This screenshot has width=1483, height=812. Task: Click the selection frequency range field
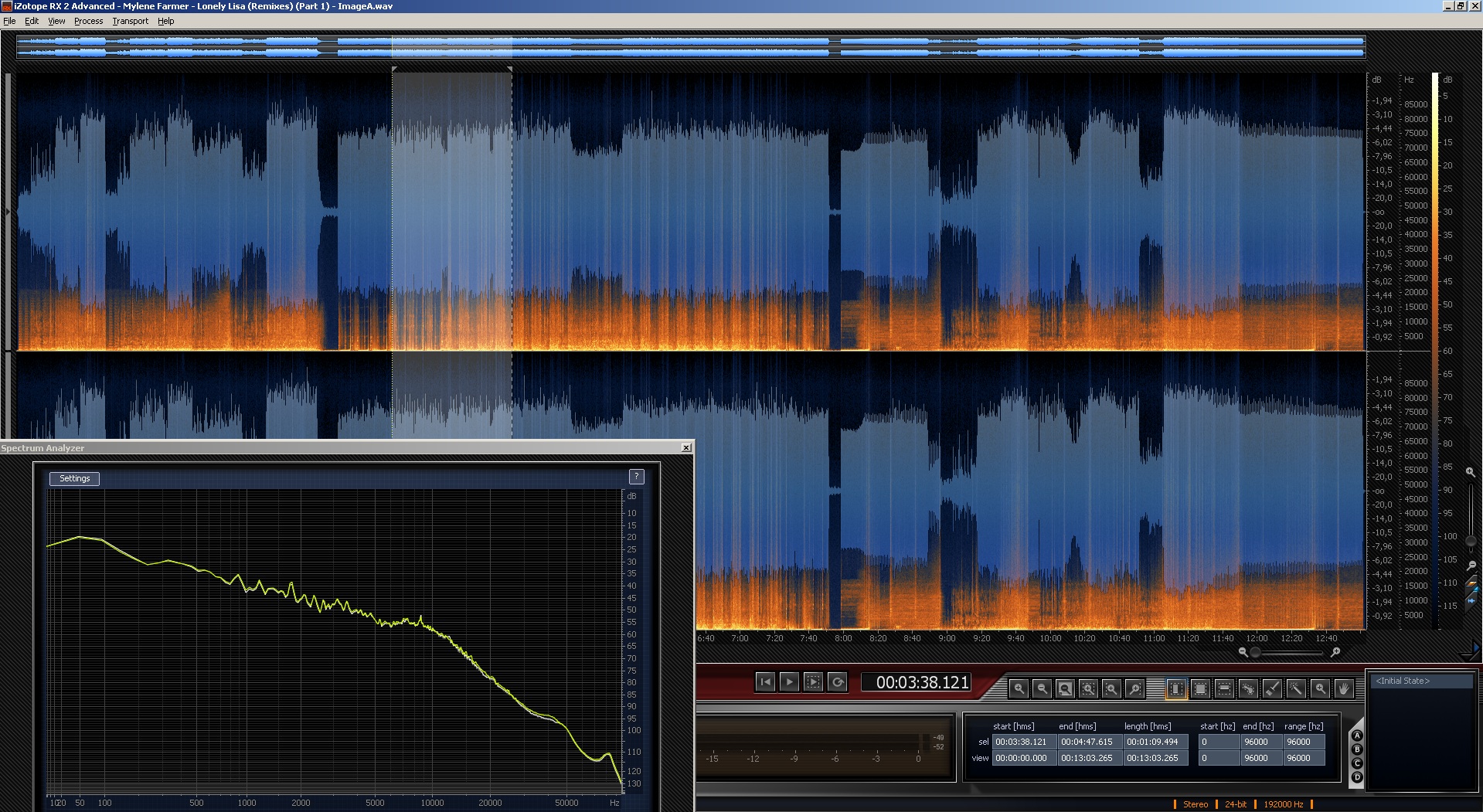(1304, 742)
